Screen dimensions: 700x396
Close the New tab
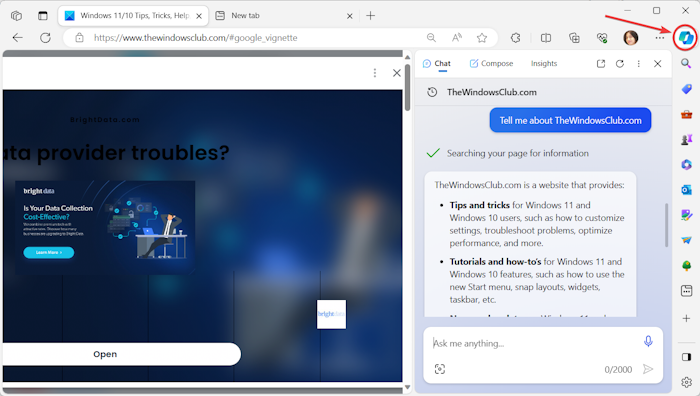pos(350,16)
